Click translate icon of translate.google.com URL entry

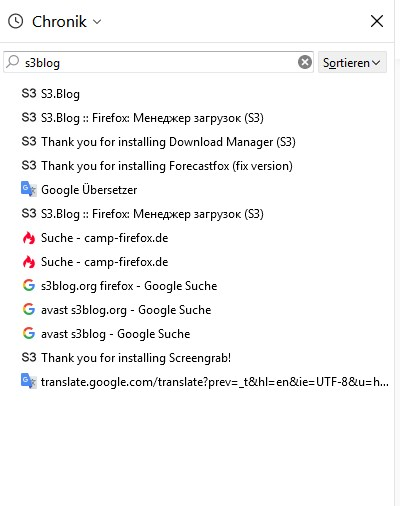click(x=29, y=381)
